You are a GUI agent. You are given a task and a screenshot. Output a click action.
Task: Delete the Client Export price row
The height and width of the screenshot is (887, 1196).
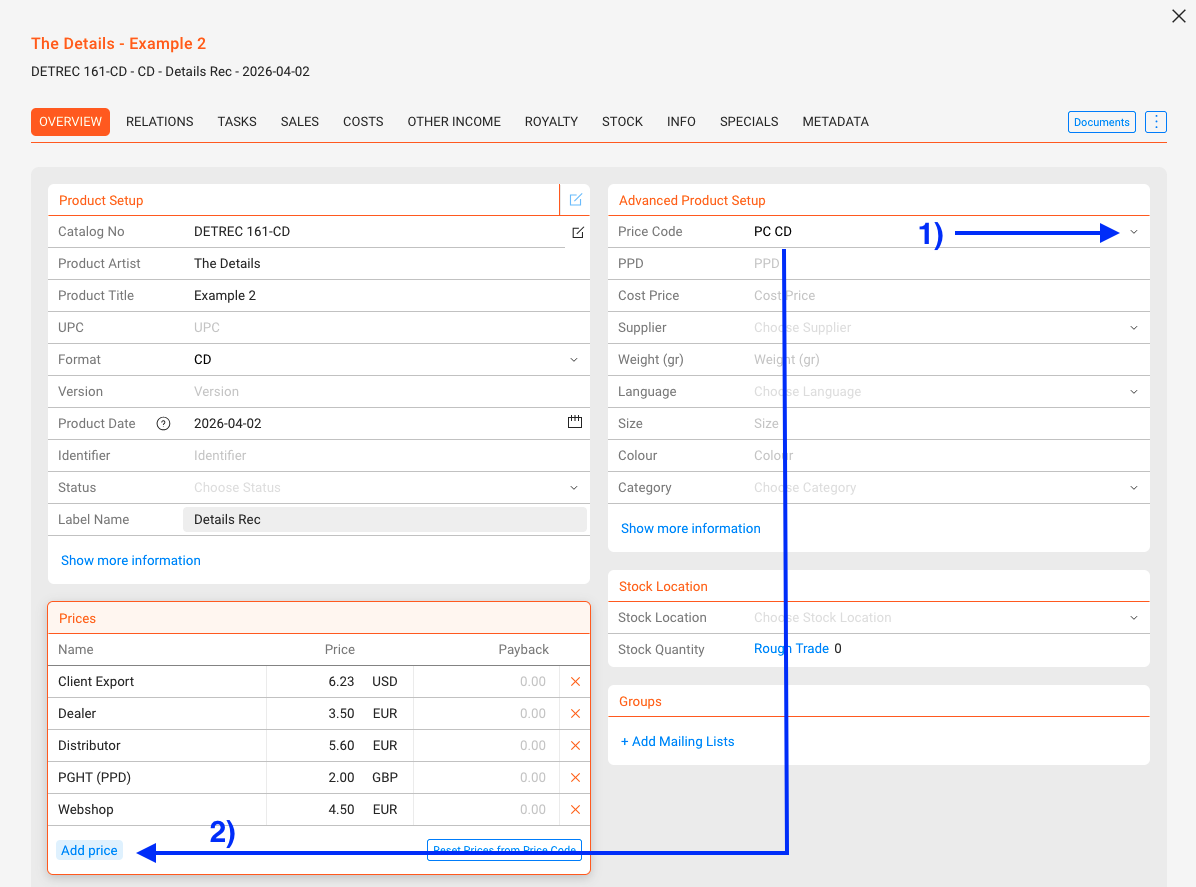pyautogui.click(x=576, y=682)
